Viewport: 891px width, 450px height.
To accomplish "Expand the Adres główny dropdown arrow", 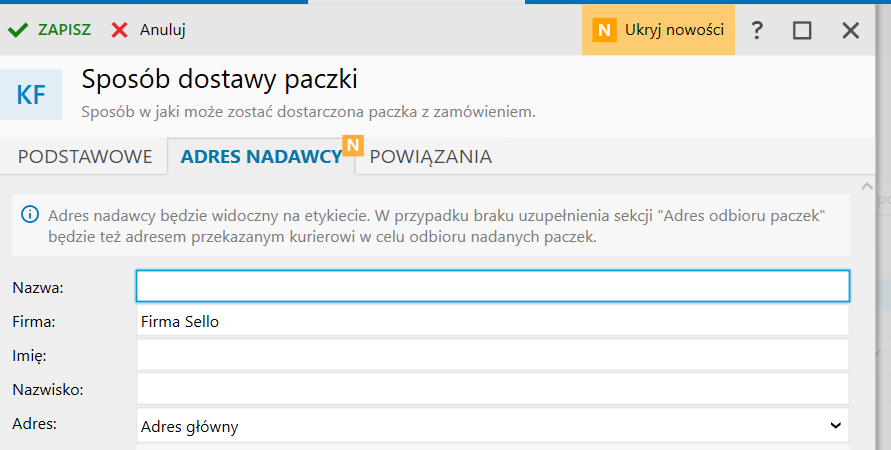I will coord(836,426).
